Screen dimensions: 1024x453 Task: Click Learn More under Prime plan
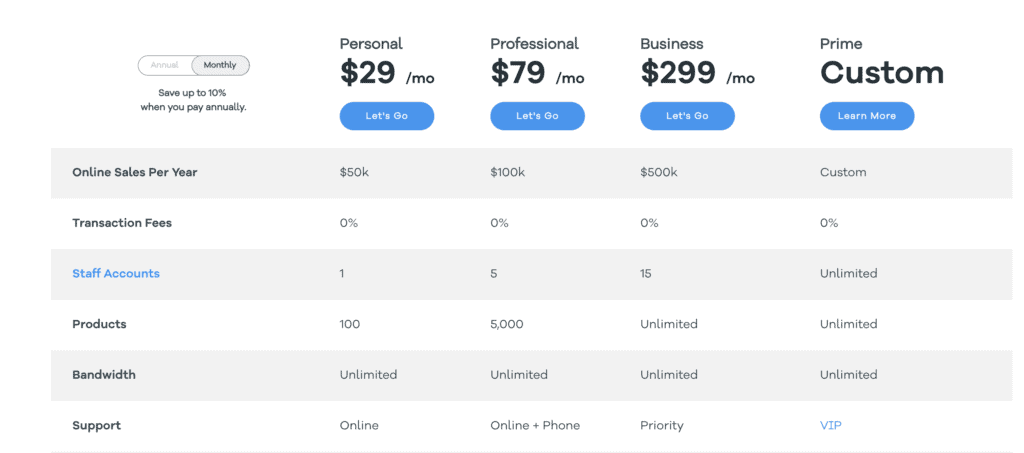(x=867, y=116)
